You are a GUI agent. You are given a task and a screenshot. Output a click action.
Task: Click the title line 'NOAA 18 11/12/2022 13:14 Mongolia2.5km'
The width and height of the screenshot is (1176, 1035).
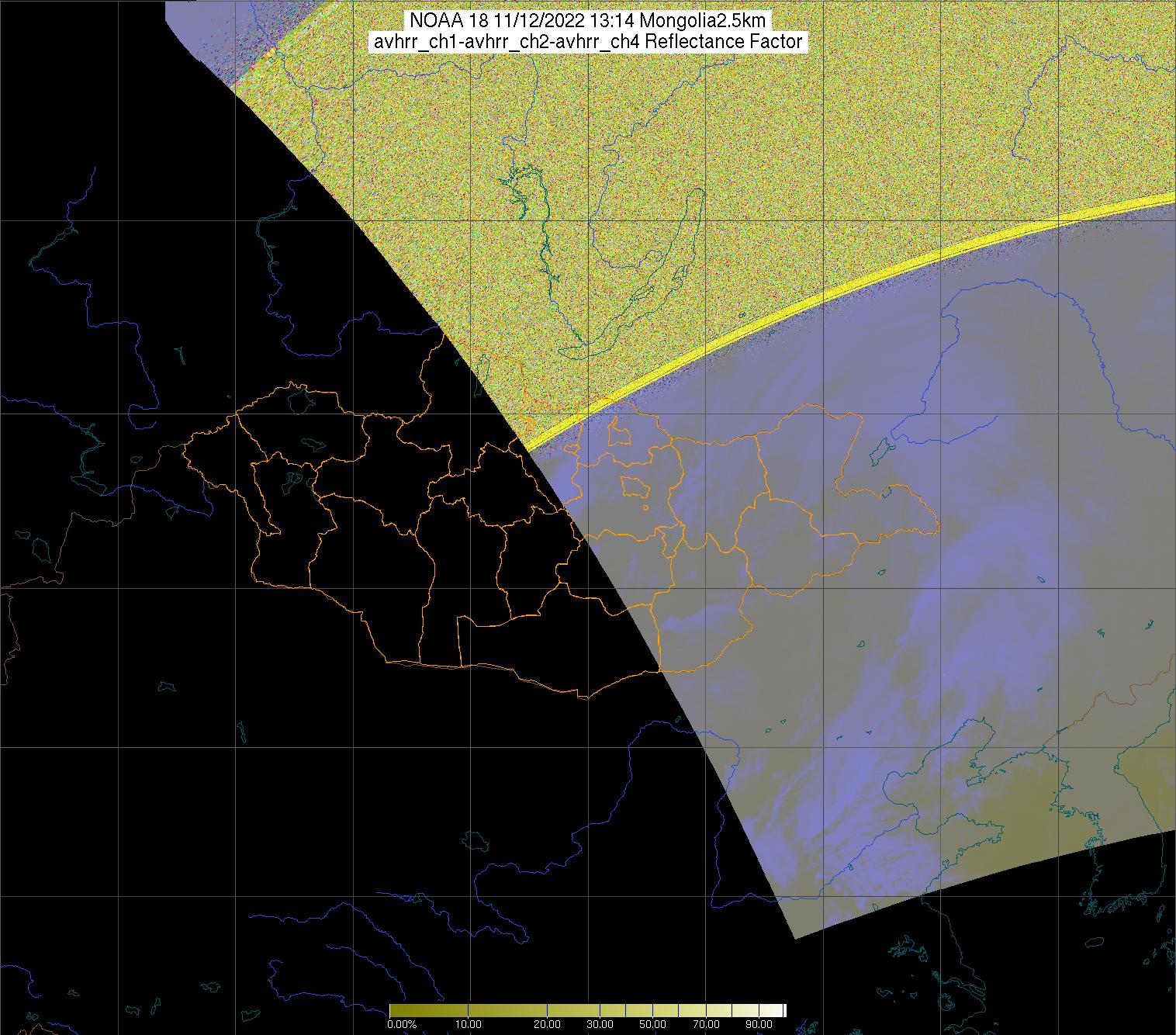point(589,21)
